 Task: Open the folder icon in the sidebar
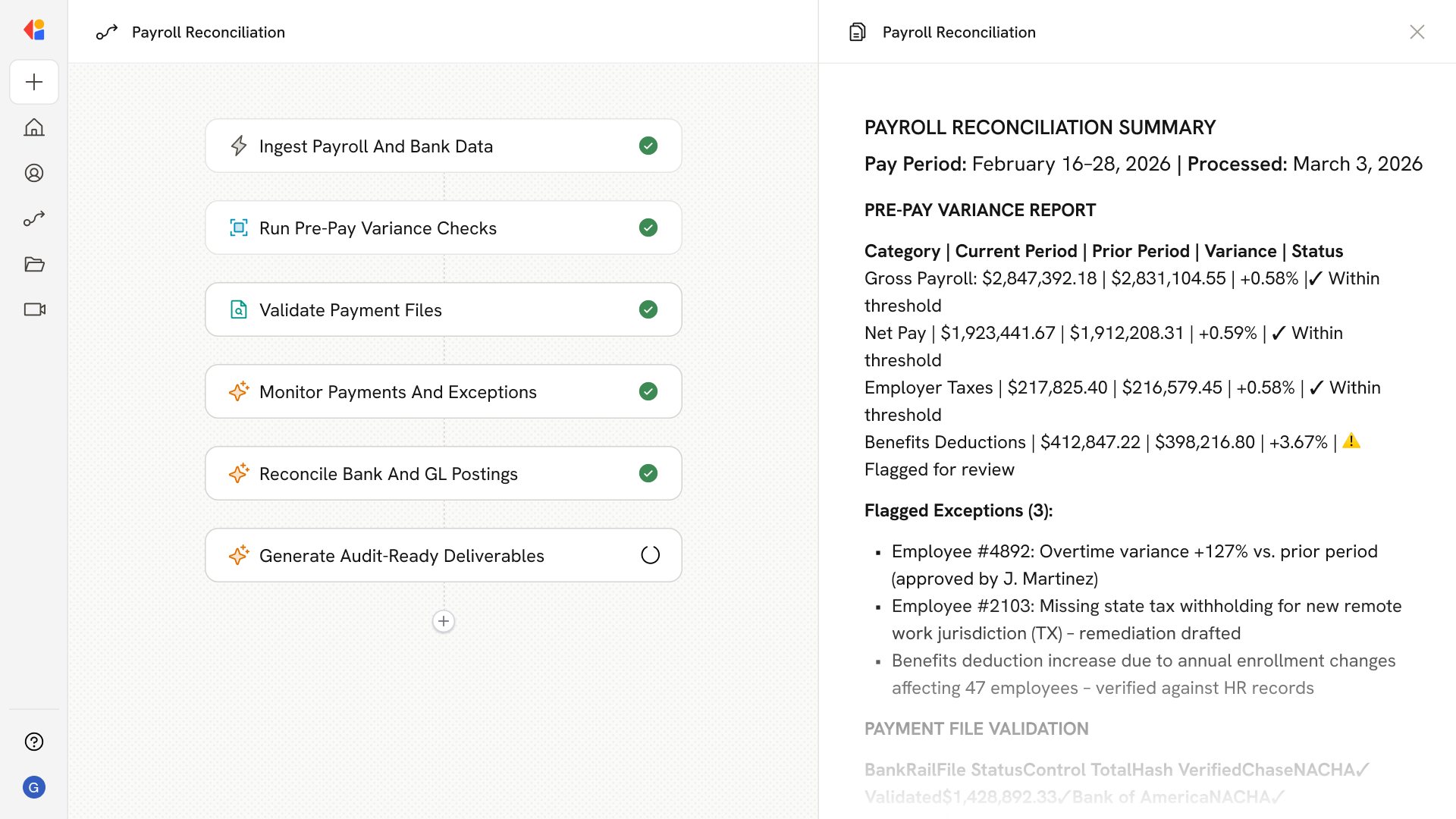pos(34,264)
